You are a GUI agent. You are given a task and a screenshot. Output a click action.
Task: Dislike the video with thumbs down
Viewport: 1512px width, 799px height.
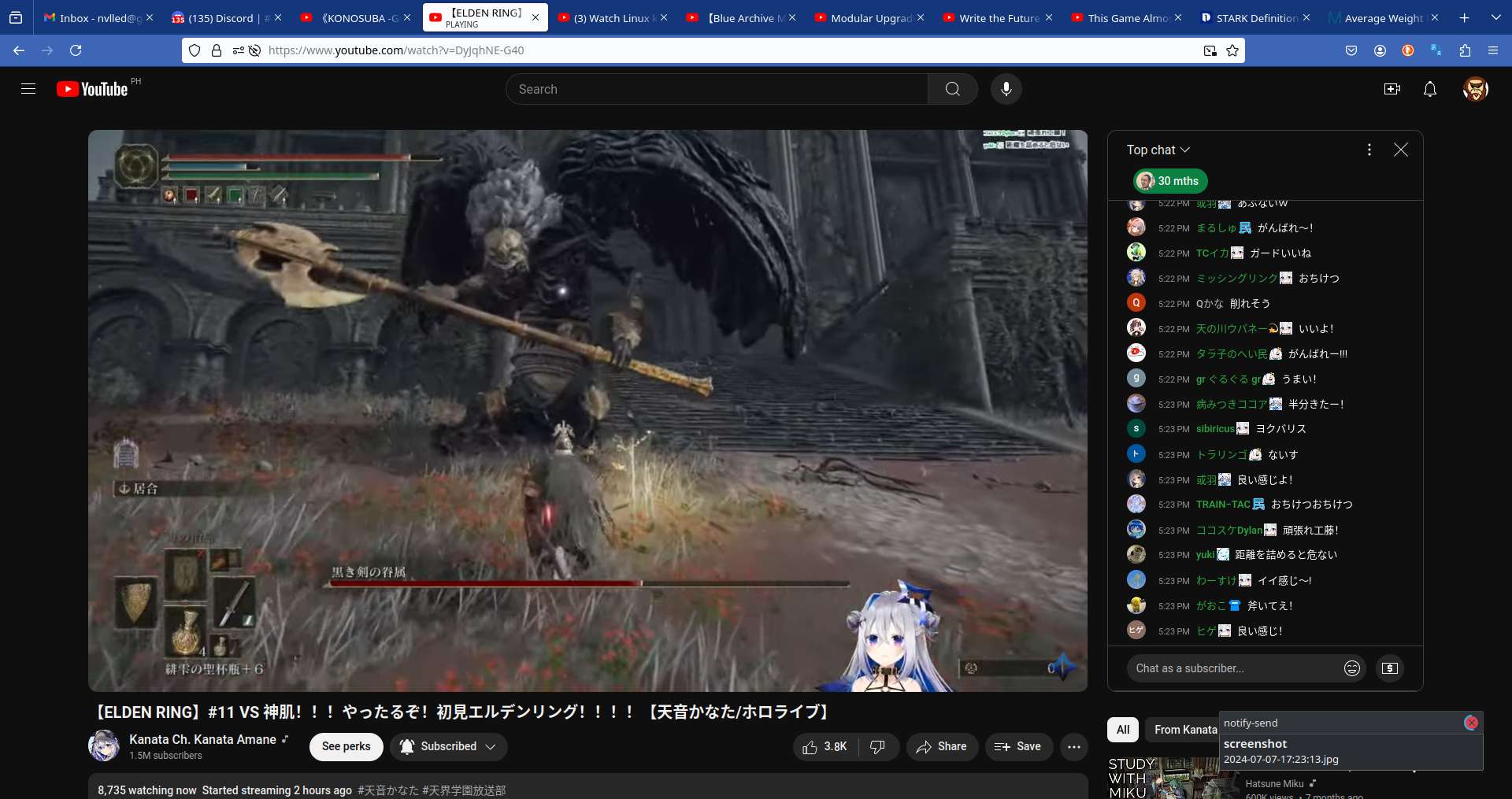(x=877, y=746)
